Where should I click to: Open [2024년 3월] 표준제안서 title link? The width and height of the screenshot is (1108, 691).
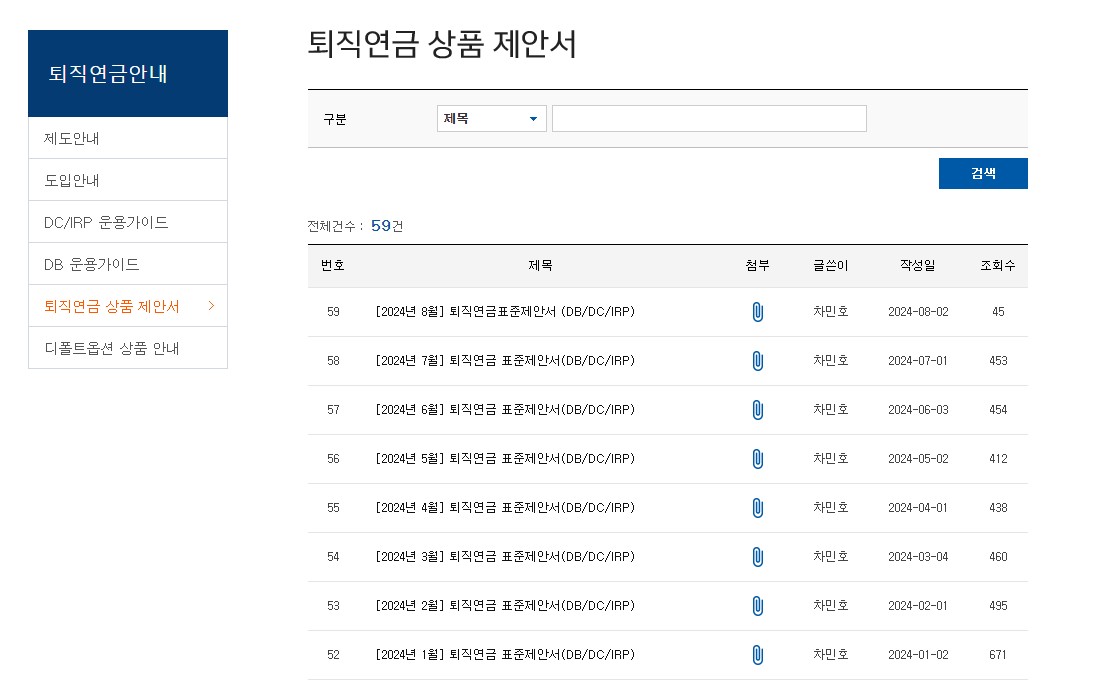(x=505, y=557)
